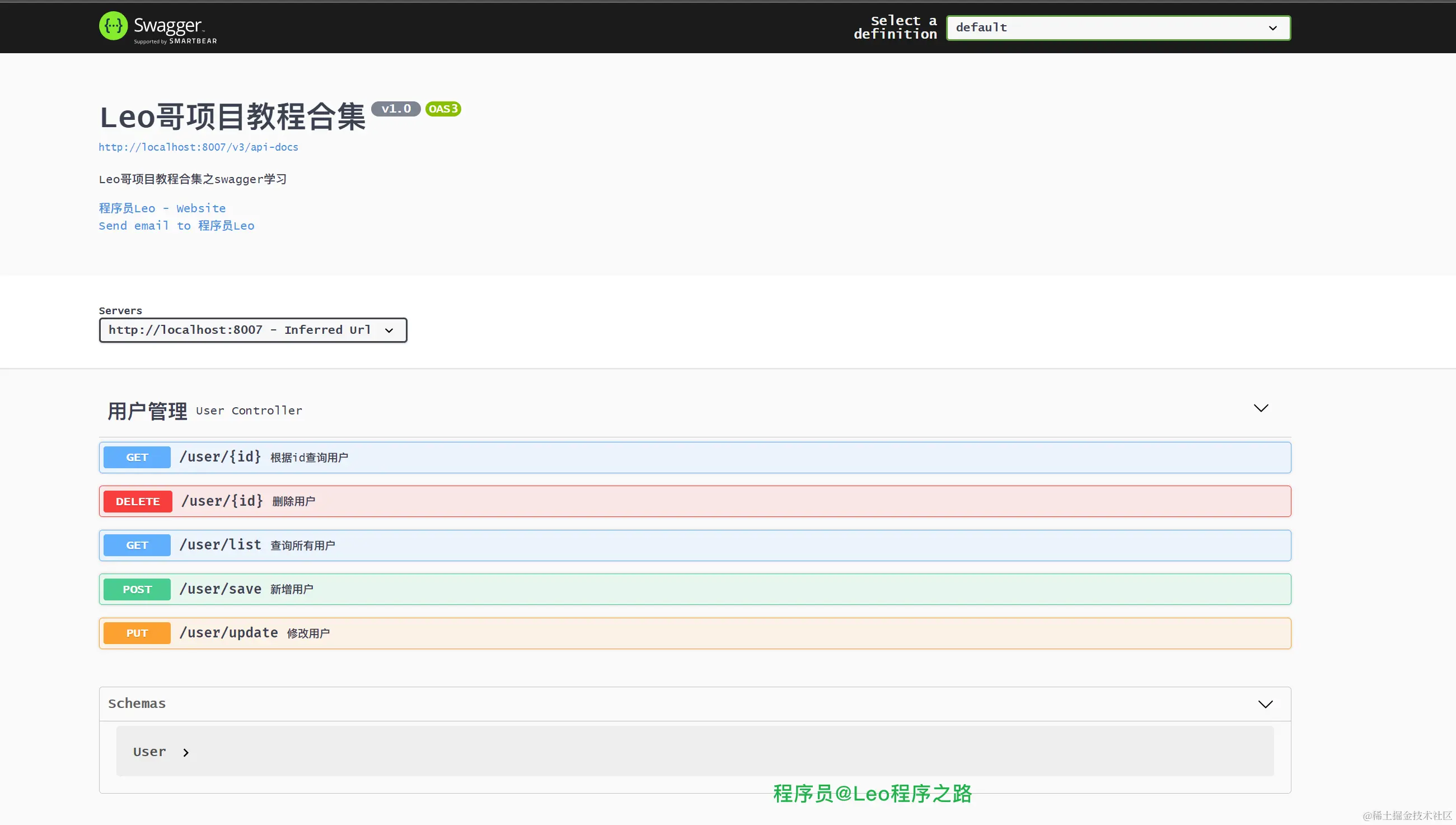The height and width of the screenshot is (825, 1456).
Task: Click the 用户管理 tag heading
Action: (147, 411)
